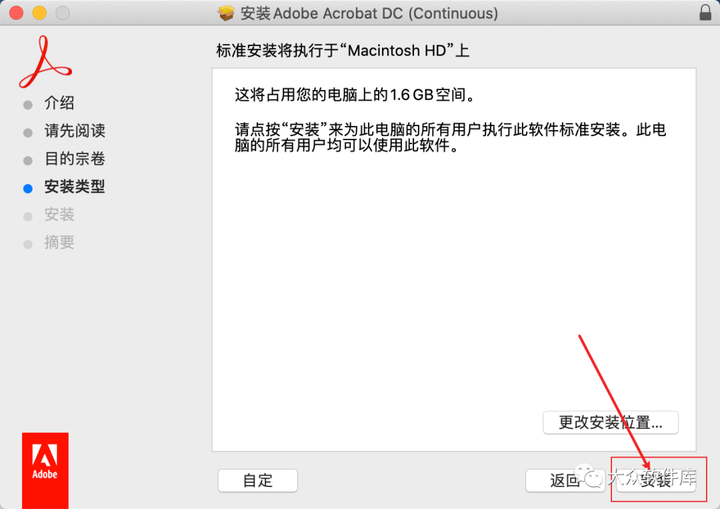Screen dimensions: 720x509
Task: Select the 介绍 step in sidebar
Action: click(59, 103)
